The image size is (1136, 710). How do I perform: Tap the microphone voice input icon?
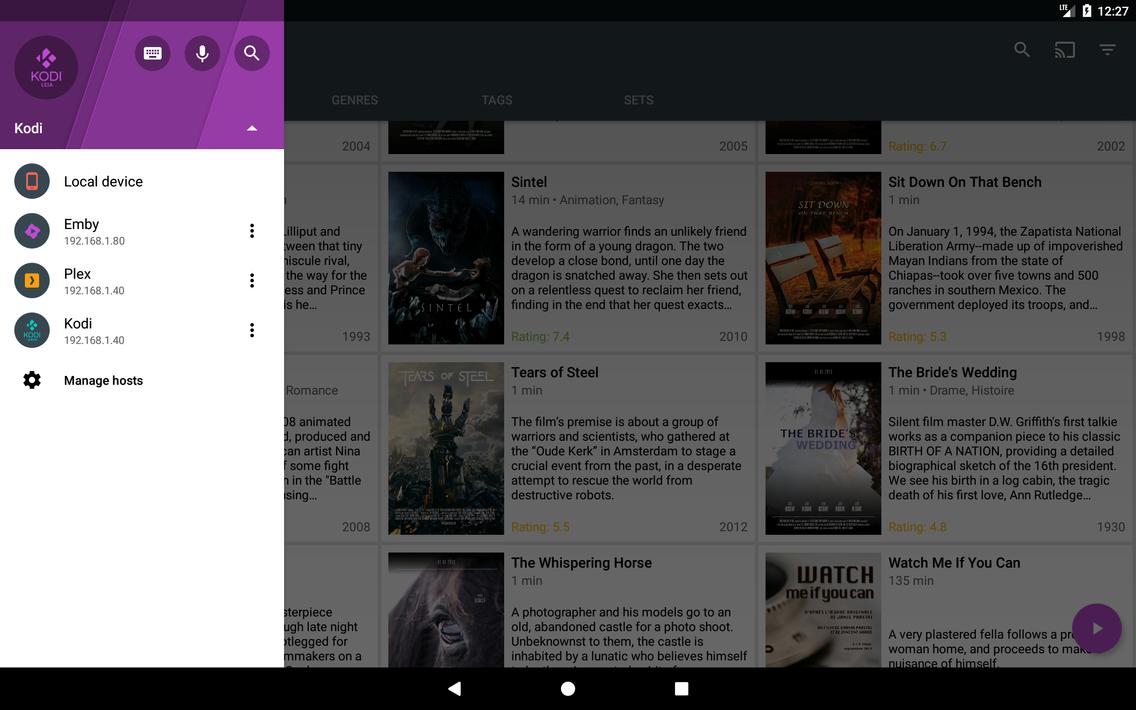pos(202,53)
